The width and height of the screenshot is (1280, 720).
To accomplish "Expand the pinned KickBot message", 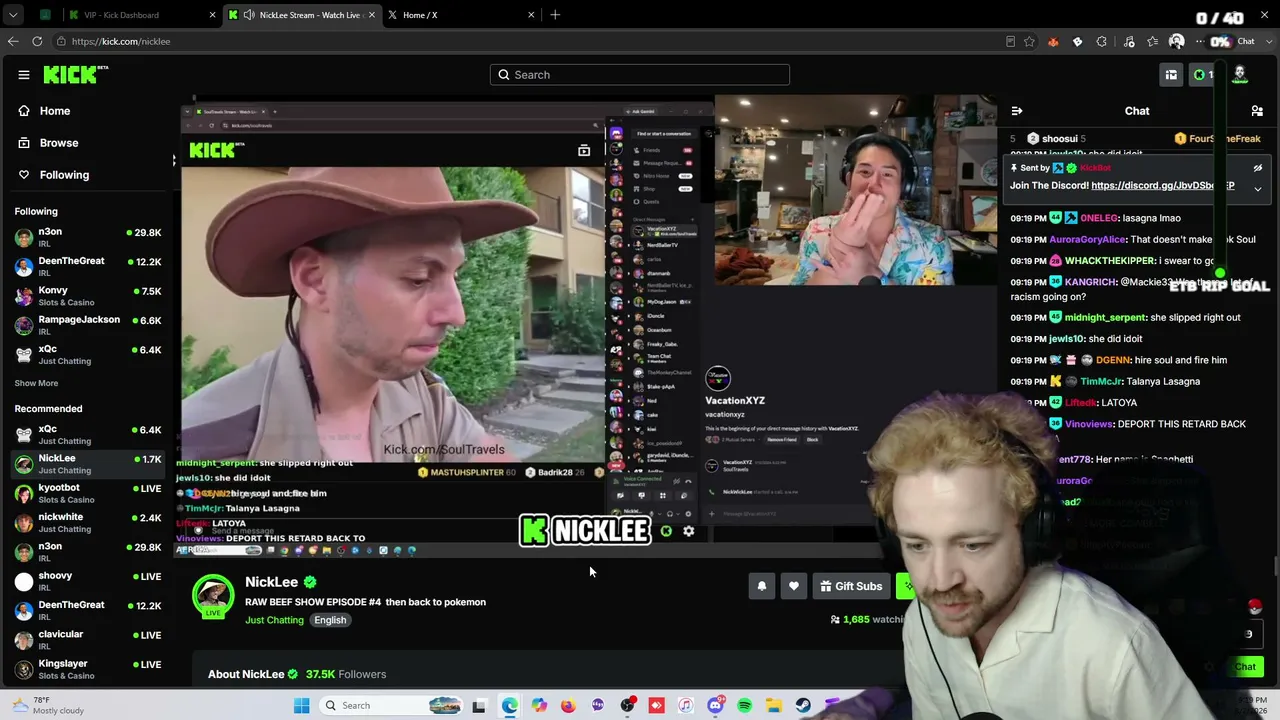I will pyautogui.click(x=1258, y=188).
